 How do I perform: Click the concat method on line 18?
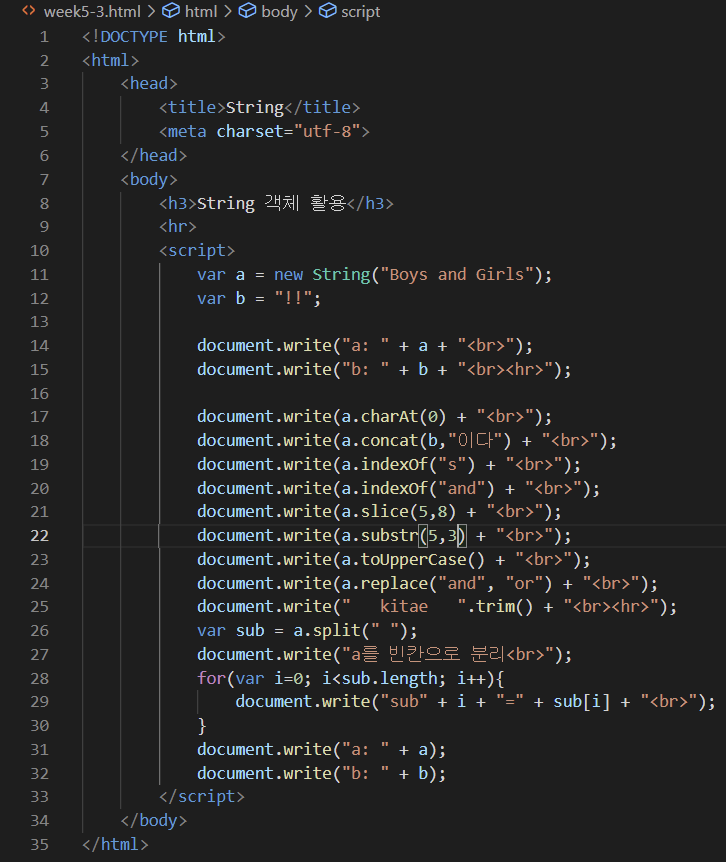click(390, 441)
